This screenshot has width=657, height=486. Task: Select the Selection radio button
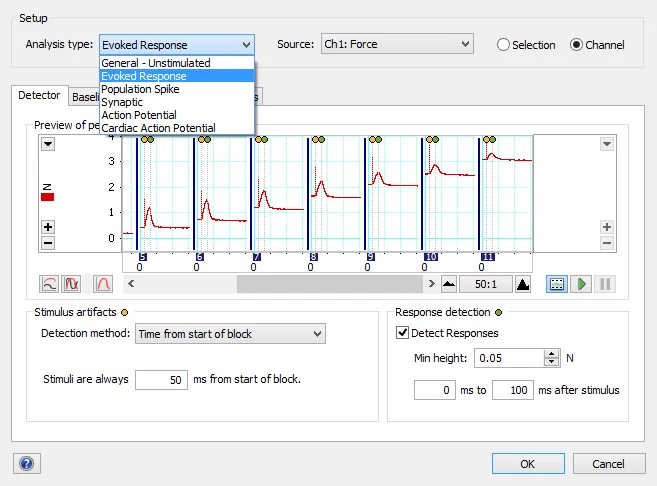pyautogui.click(x=503, y=45)
